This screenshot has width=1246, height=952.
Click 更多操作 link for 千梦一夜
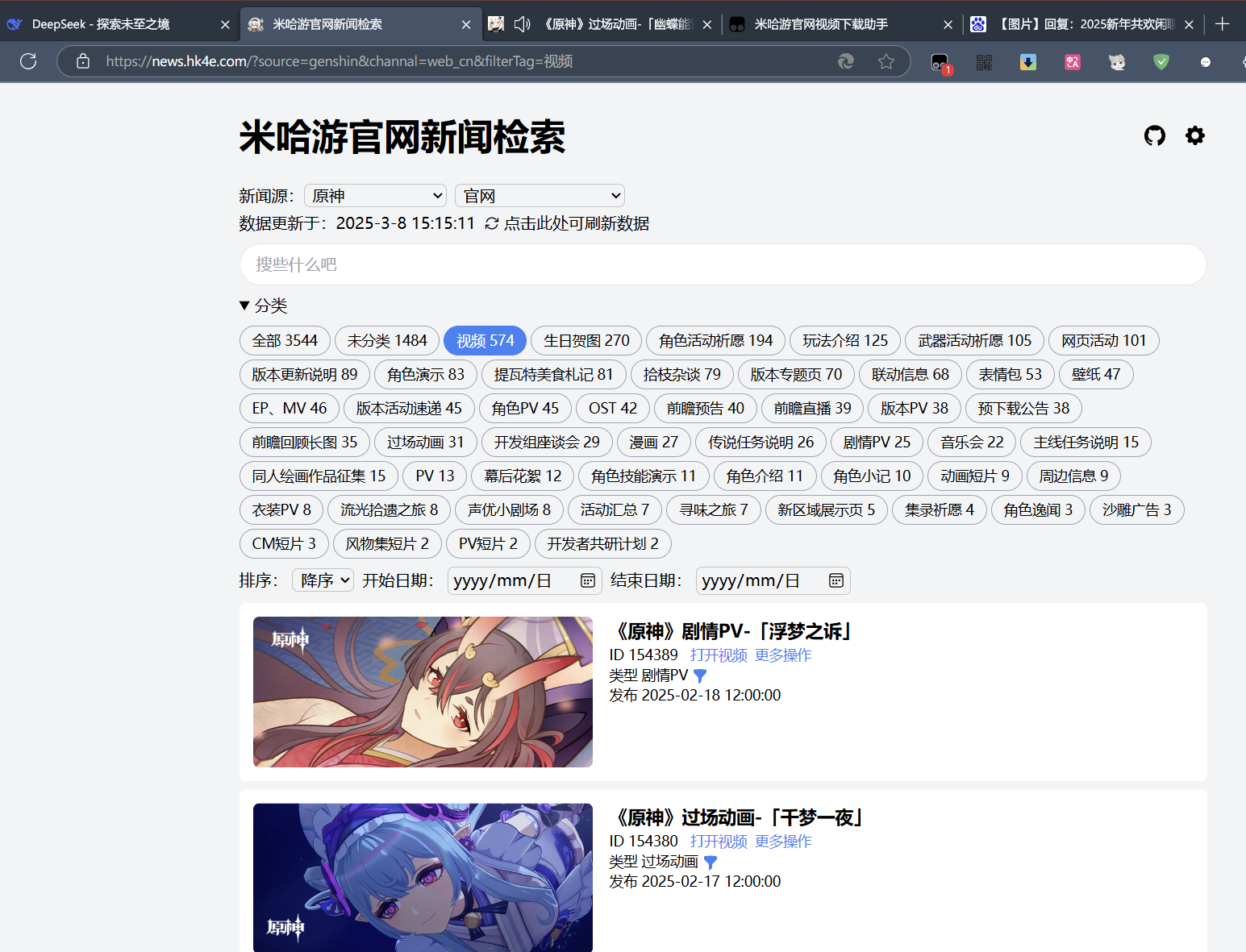[x=782, y=842]
